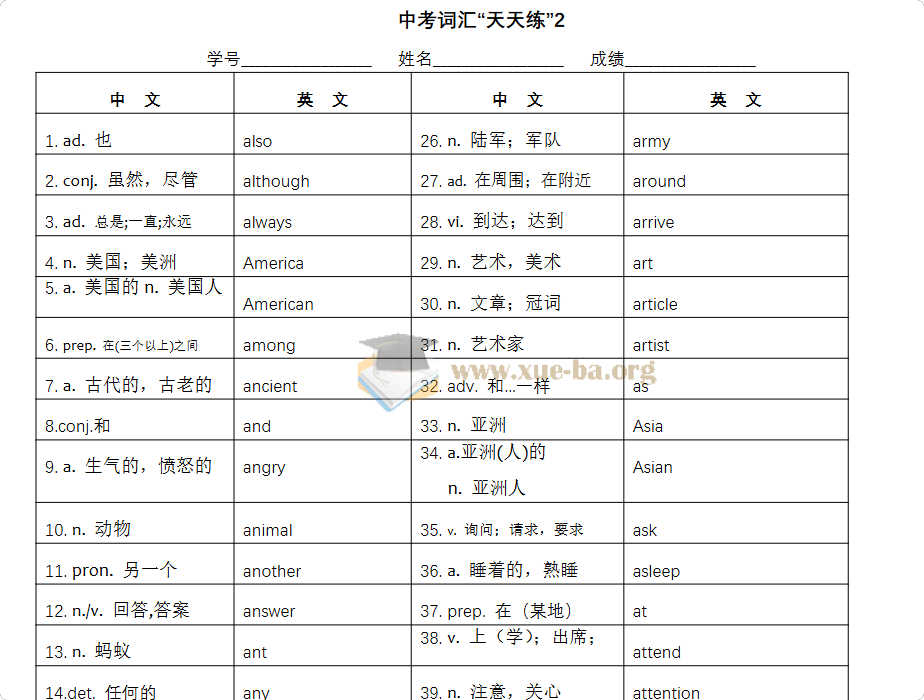Click entry '3. ad. 总是;一直;永远'

pyautogui.click(x=118, y=222)
